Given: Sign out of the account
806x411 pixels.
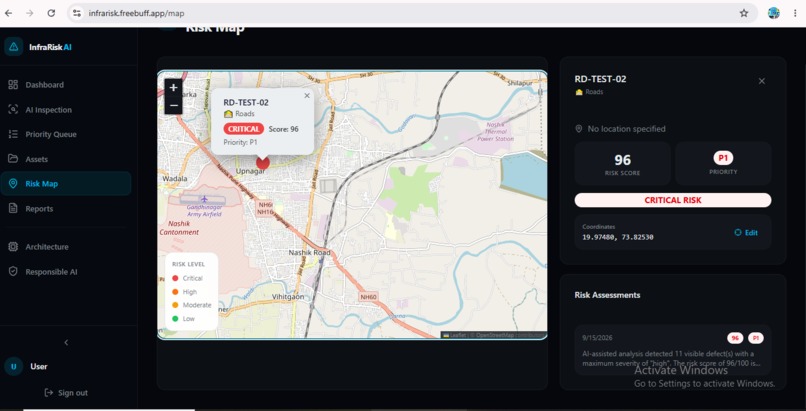Looking at the screenshot, I should (66, 393).
